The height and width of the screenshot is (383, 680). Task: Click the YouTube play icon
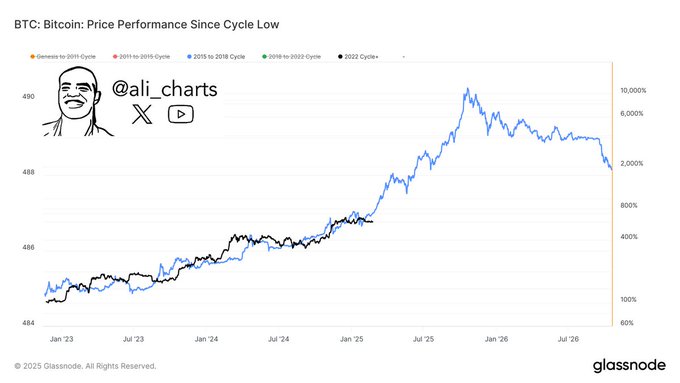[x=180, y=115]
